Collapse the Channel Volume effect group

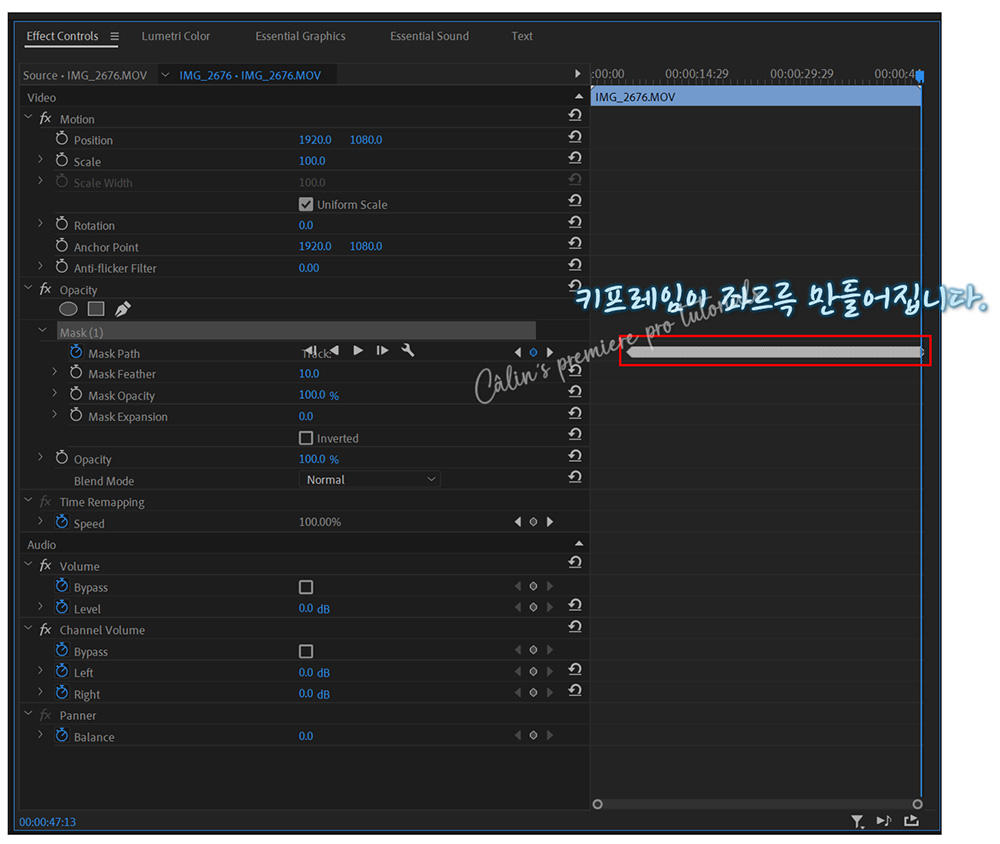coord(28,628)
